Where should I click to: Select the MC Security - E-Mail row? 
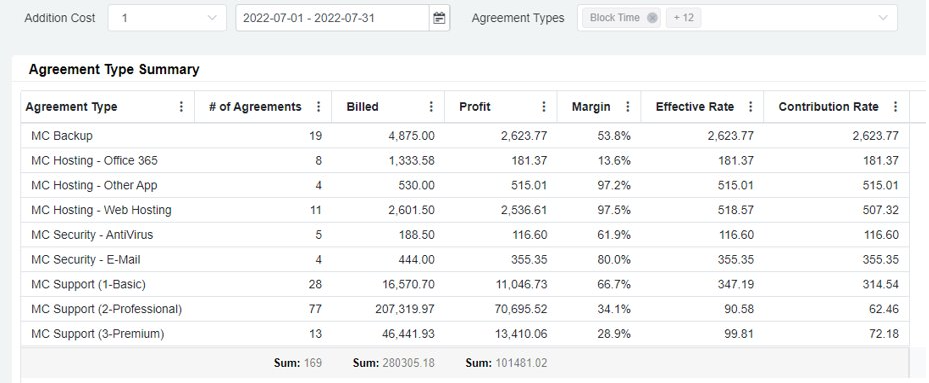pos(465,260)
